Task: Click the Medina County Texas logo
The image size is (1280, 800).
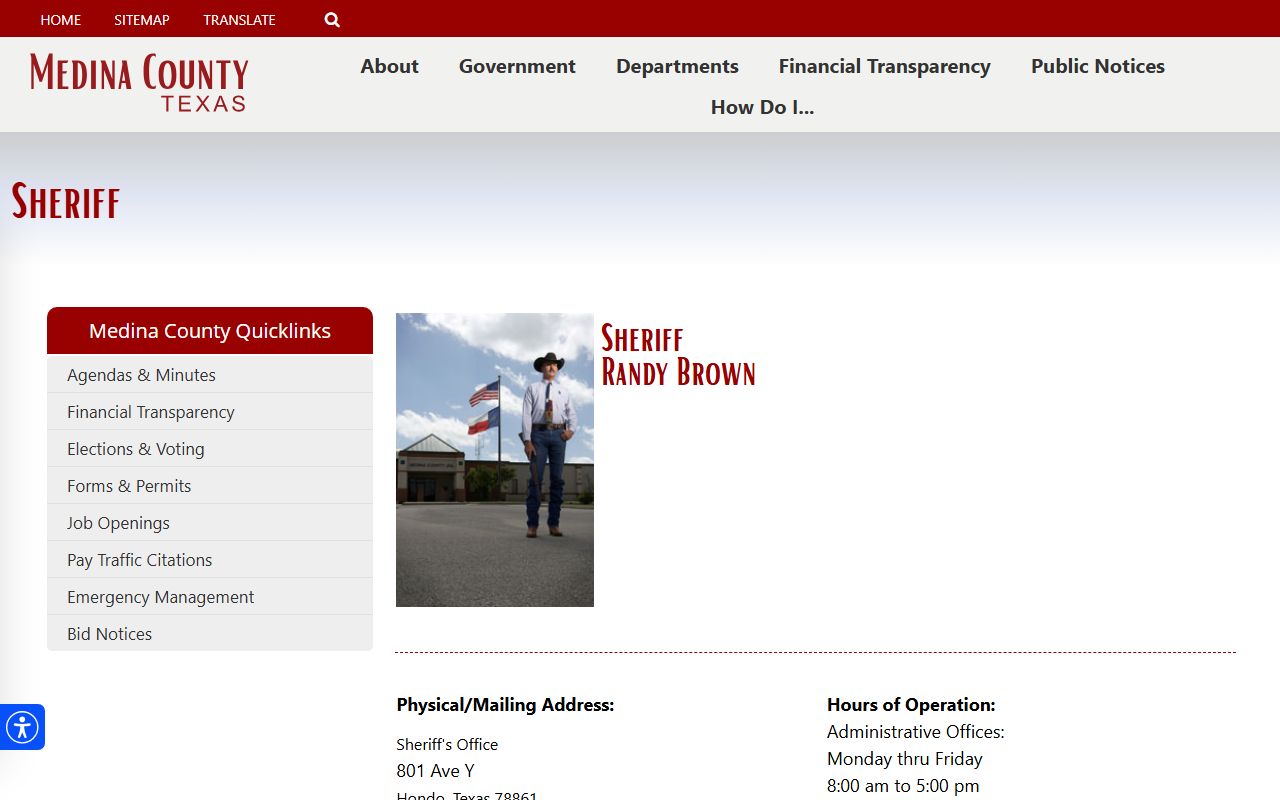Action: (139, 83)
